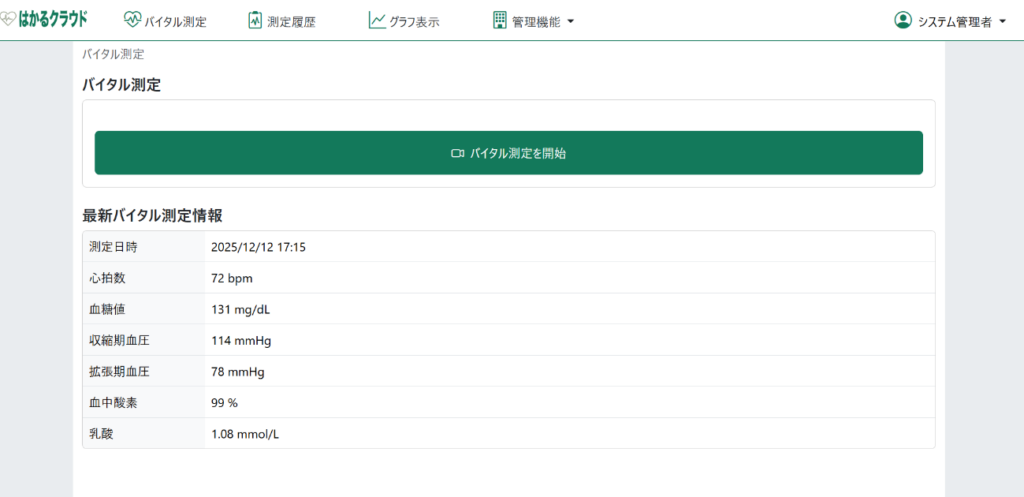Go to the バイタル測定 navigation label
Viewport: 1024px width, 497px height.
pyautogui.click(x=175, y=21)
